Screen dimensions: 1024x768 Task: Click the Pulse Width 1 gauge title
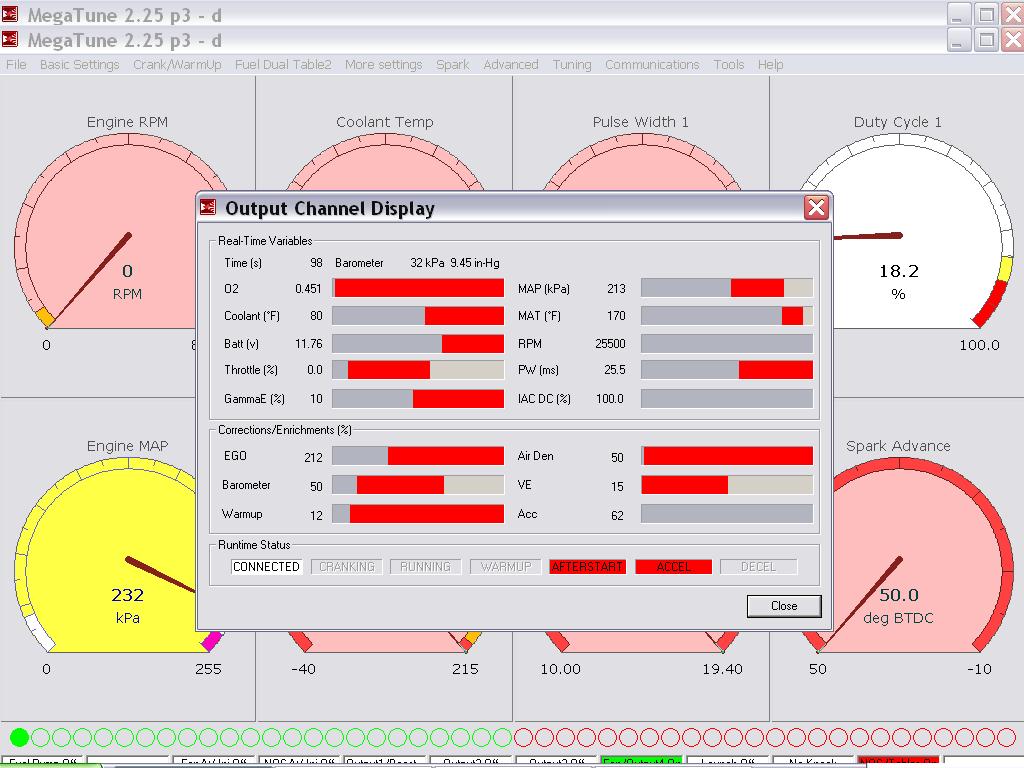click(x=641, y=122)
